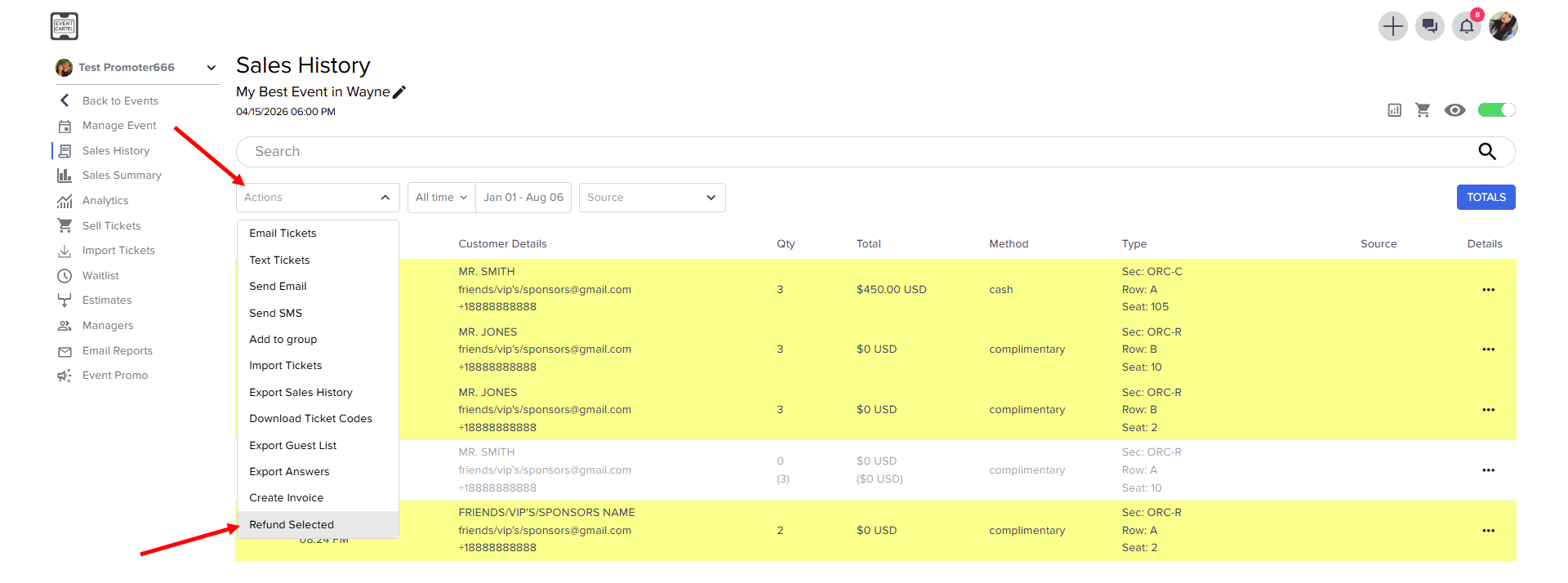This screenshot has height=583, width=1568.
Task: Toggle the green event on/off switch
Action: coord(1496,110)
